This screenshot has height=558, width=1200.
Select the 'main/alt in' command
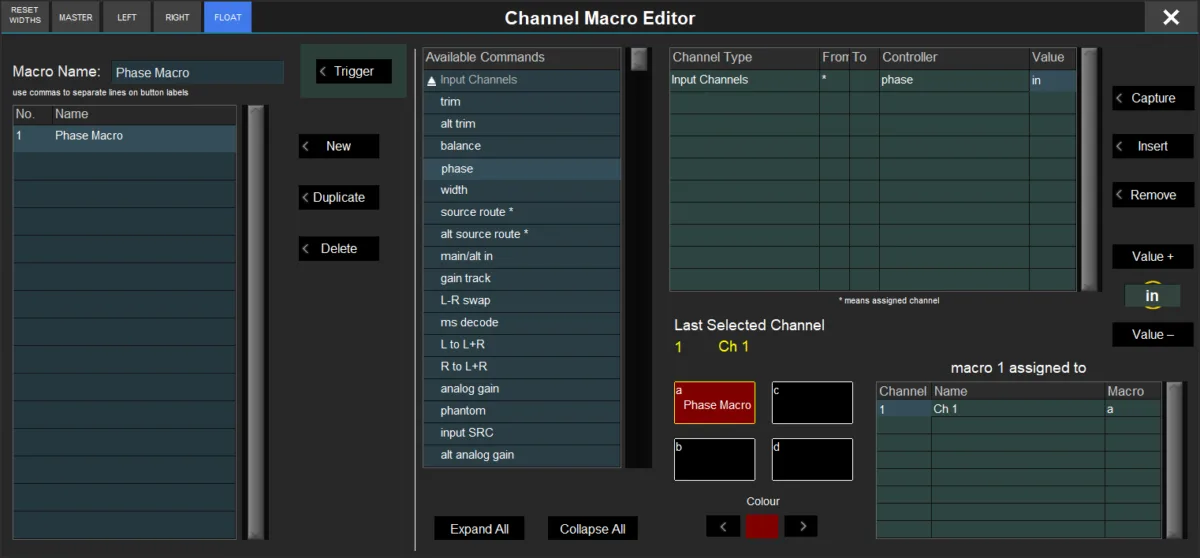click(521, 256)
